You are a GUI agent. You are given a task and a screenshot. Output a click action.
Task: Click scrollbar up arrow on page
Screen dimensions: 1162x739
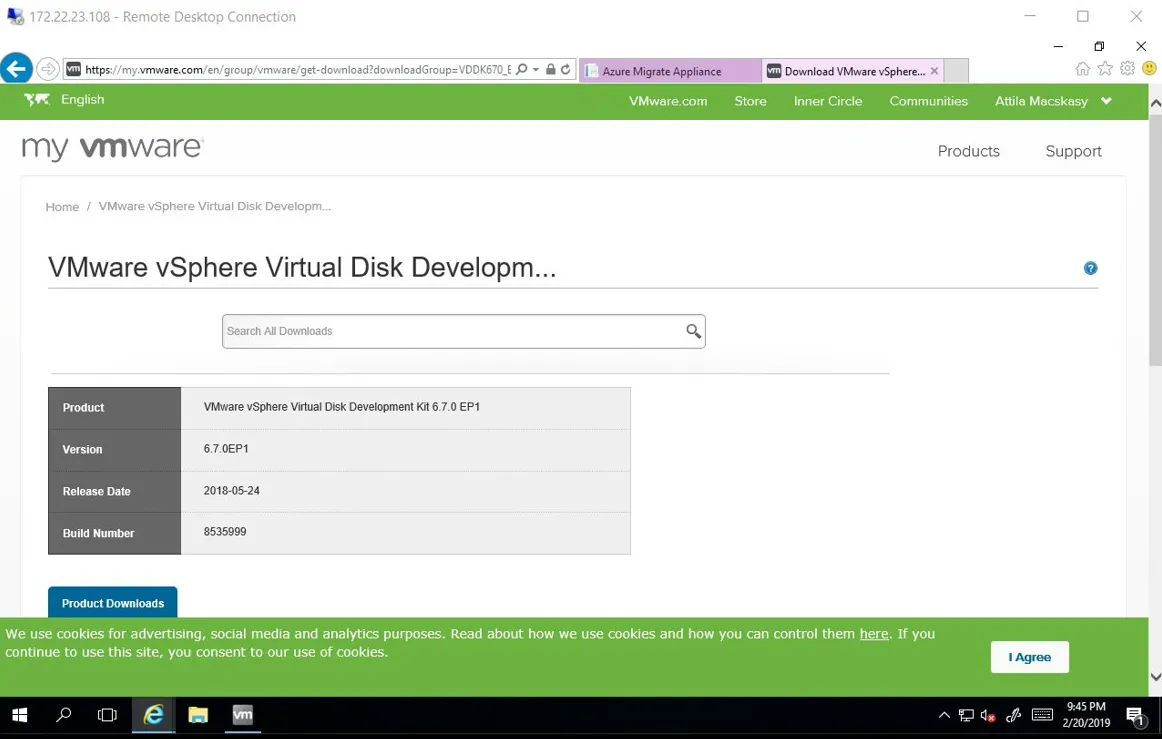[x=1155, y=105]
